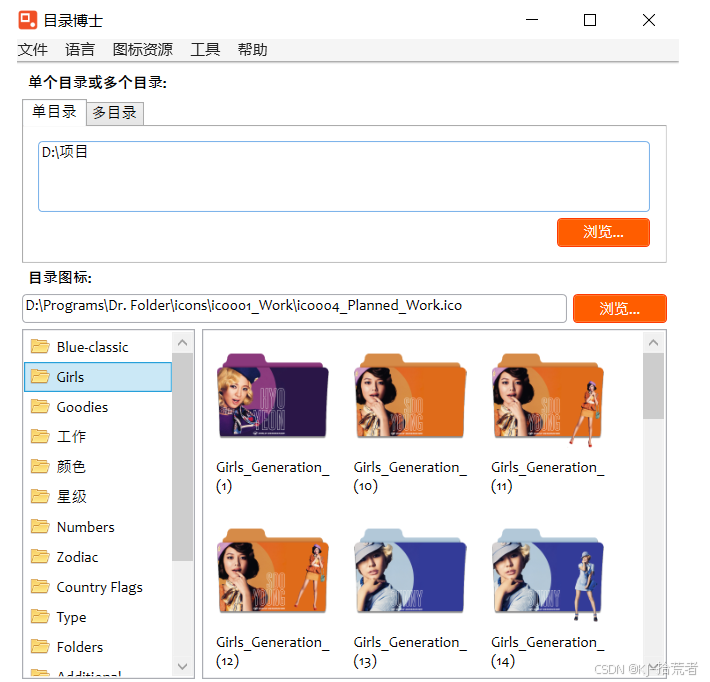This screenshot has height=682, width=710.
Task: Click the folder icon beside Blue-classic
Action: tap(40, 346)
